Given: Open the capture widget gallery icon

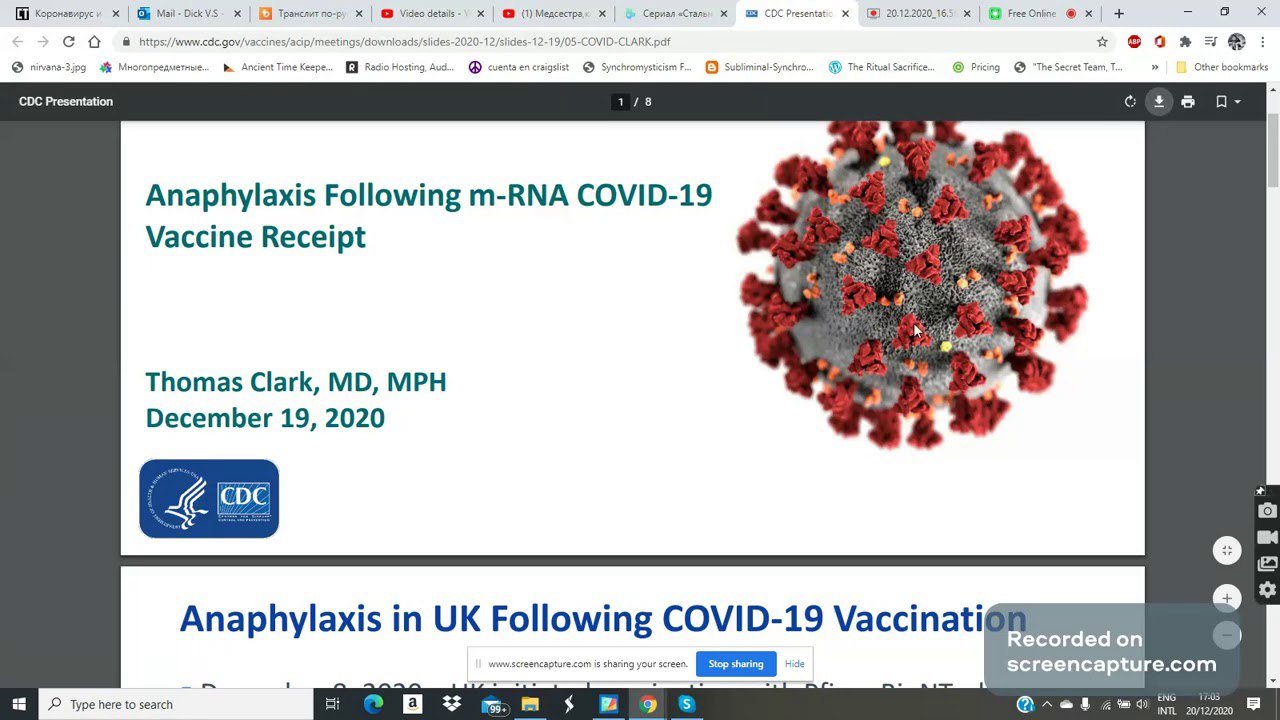Looking at the screenshot, I should [1267, 563].
